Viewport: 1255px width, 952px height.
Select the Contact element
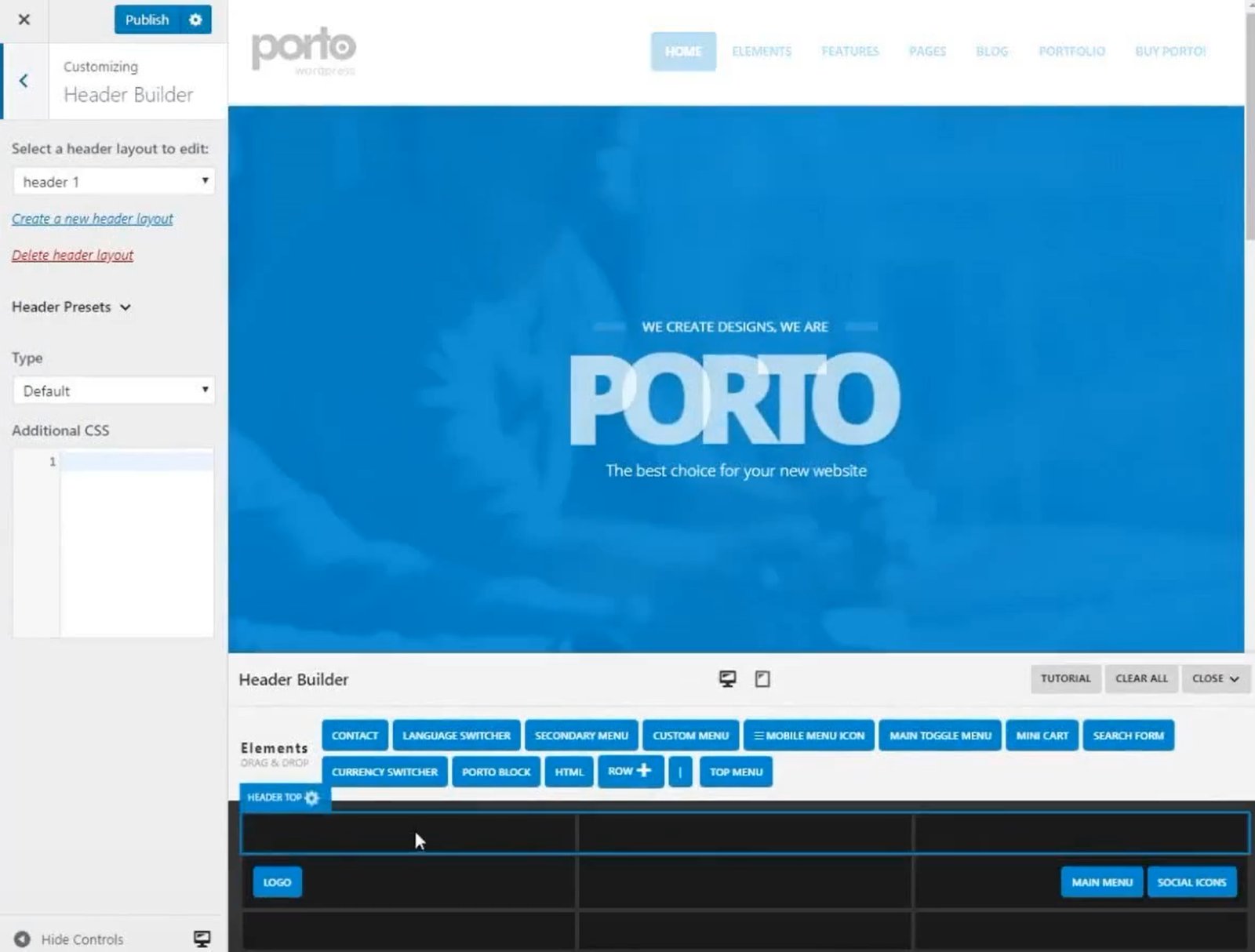pos(355,736)
